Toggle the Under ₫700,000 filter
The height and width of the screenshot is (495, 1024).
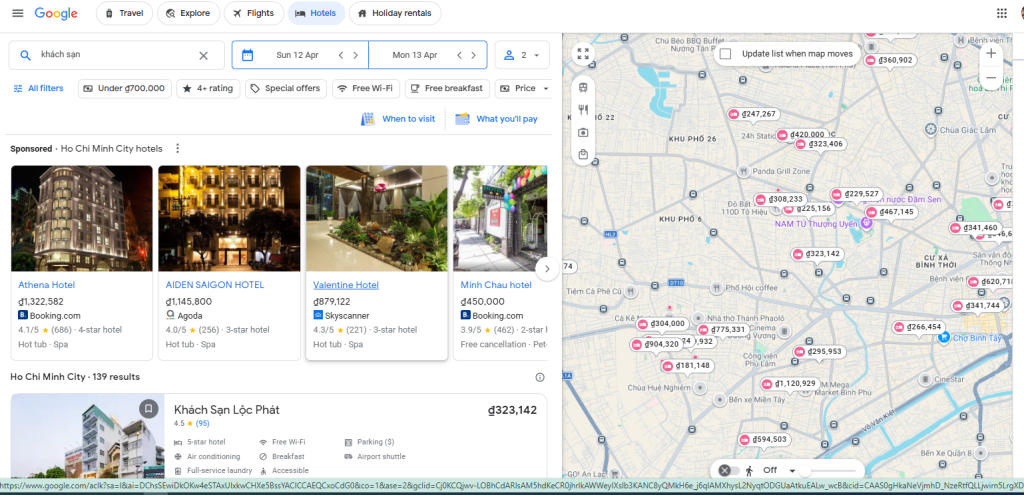[x=125, y=89]
